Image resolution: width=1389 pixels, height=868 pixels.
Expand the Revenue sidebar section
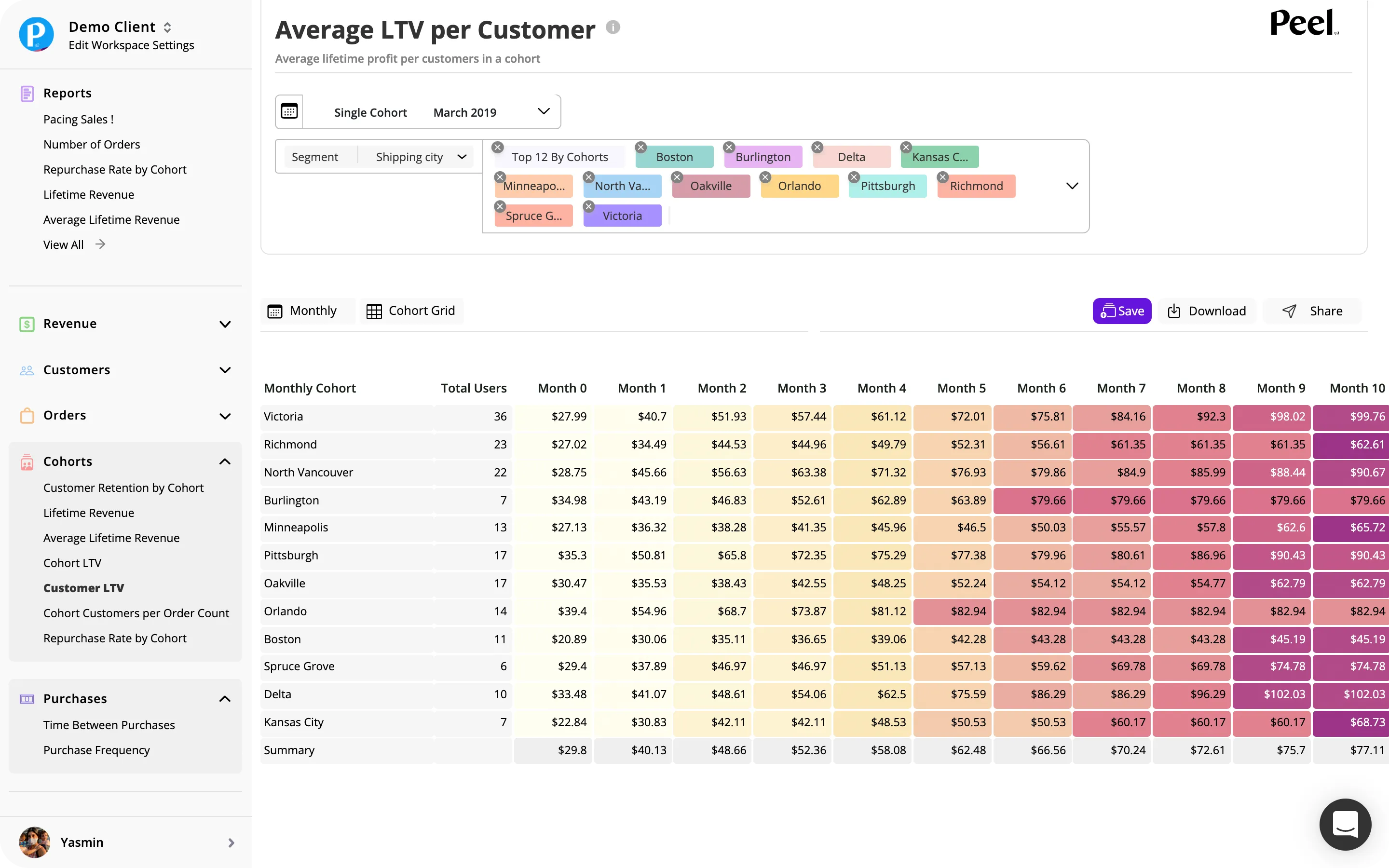(x=225, y=325)
